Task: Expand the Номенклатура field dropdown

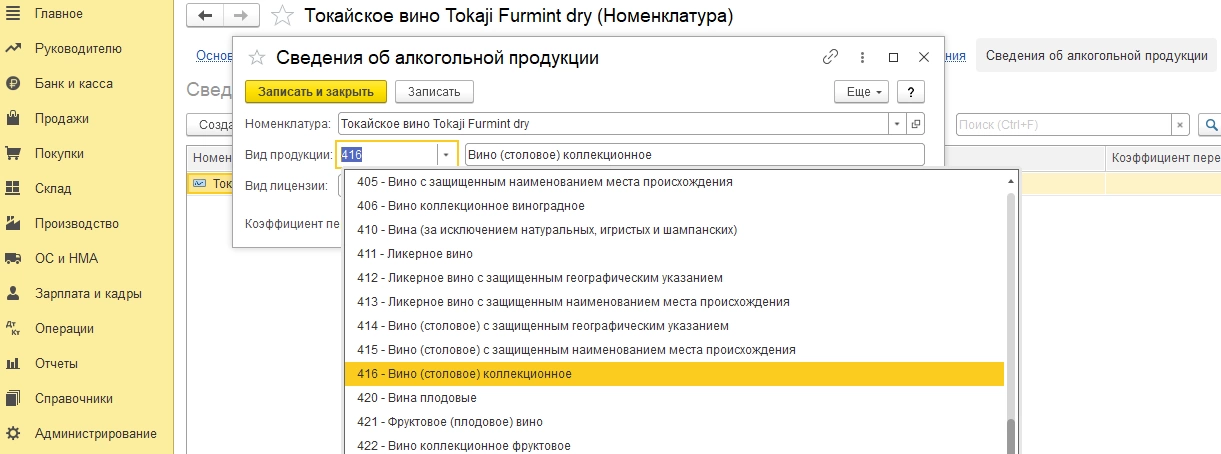Action: 897,124
